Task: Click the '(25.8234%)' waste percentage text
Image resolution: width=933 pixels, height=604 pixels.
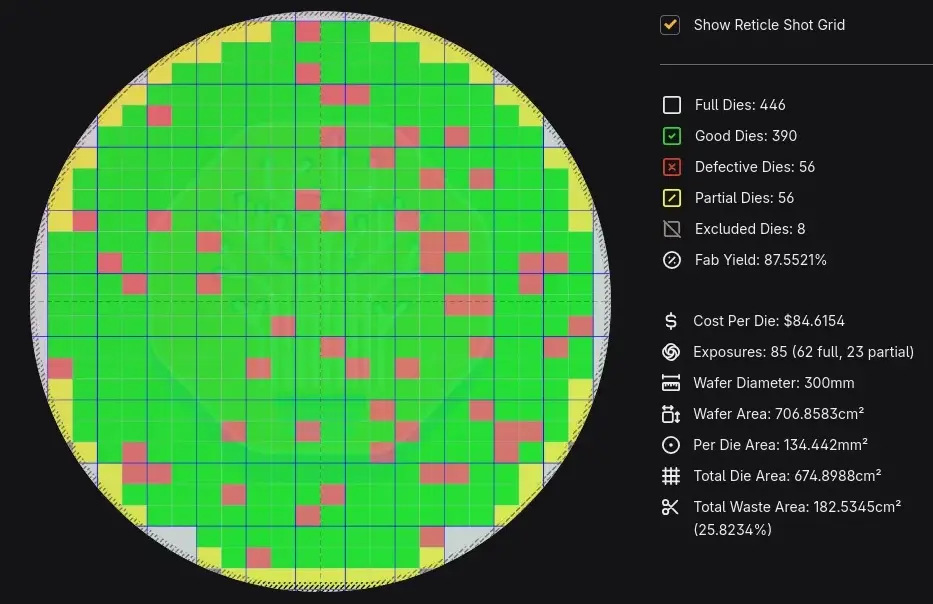Action: (x=732, y=530)
